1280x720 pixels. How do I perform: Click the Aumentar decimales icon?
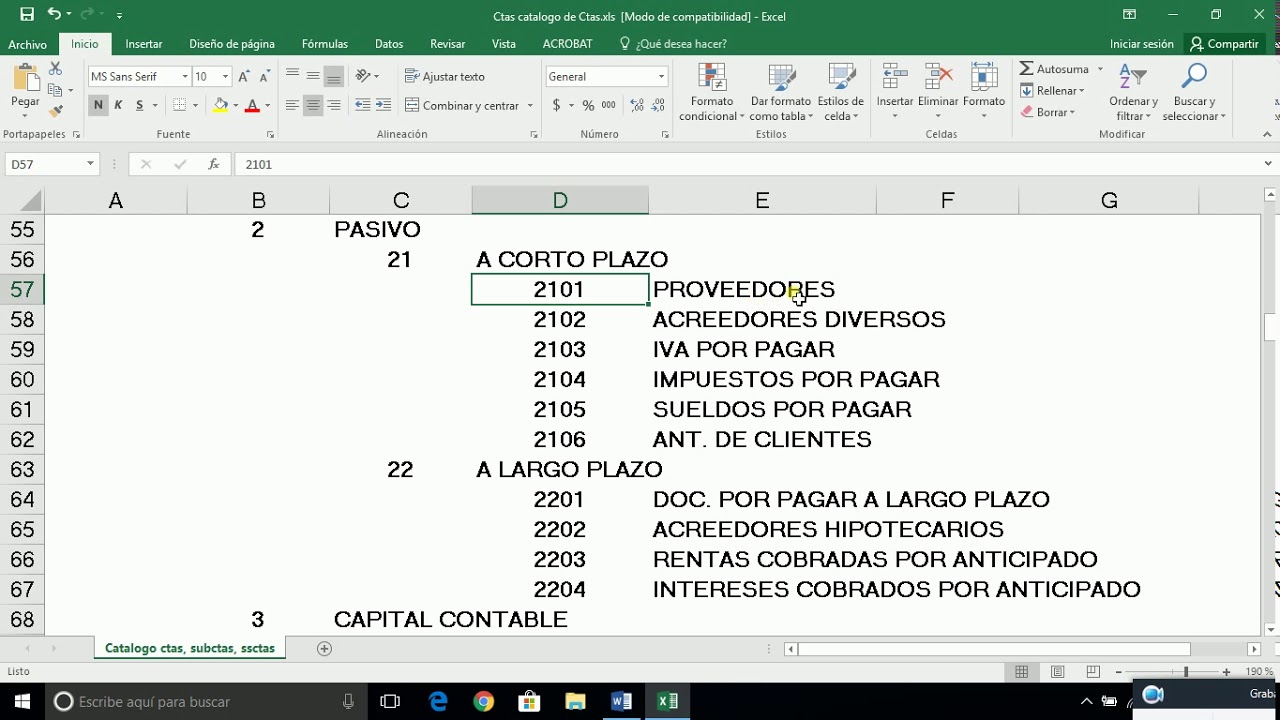(636, 104)
